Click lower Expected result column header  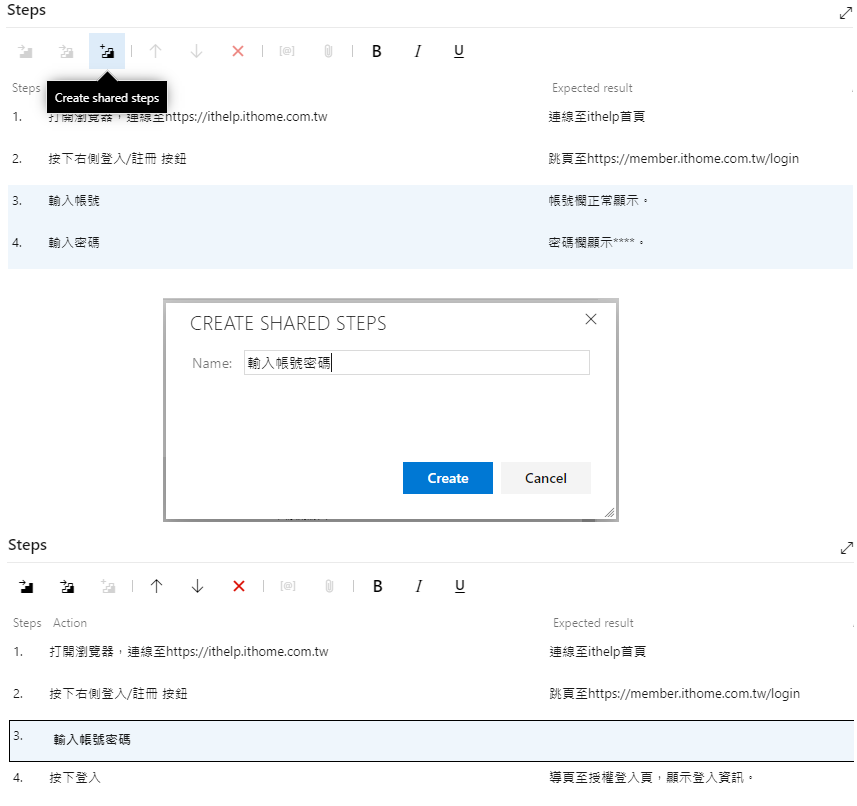(593, 623)
